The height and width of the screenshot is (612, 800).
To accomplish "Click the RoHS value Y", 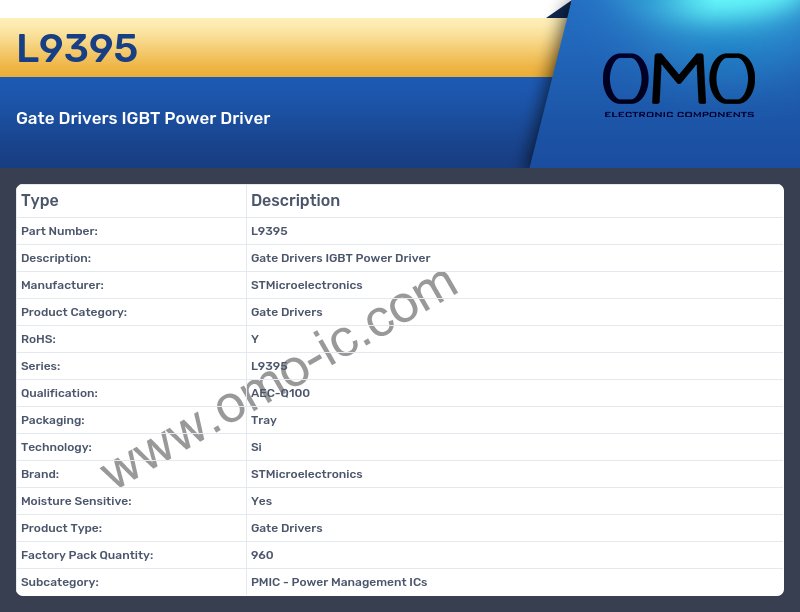I will tap(255, 339).
